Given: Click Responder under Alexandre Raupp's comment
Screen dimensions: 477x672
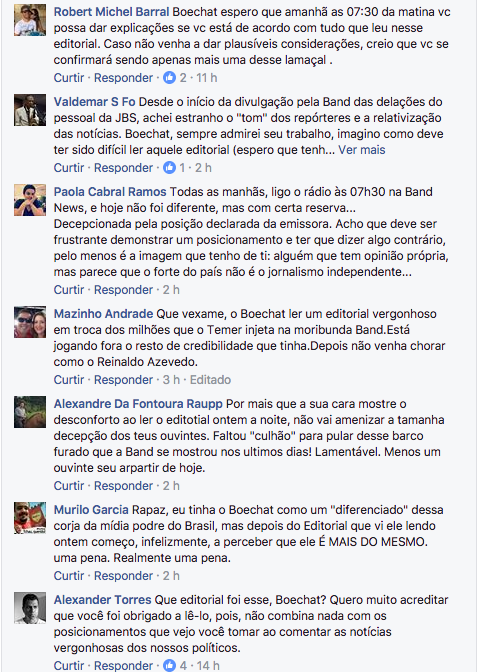Looking at the screenshot, I should pyautogui.click(x=123, y=486).
